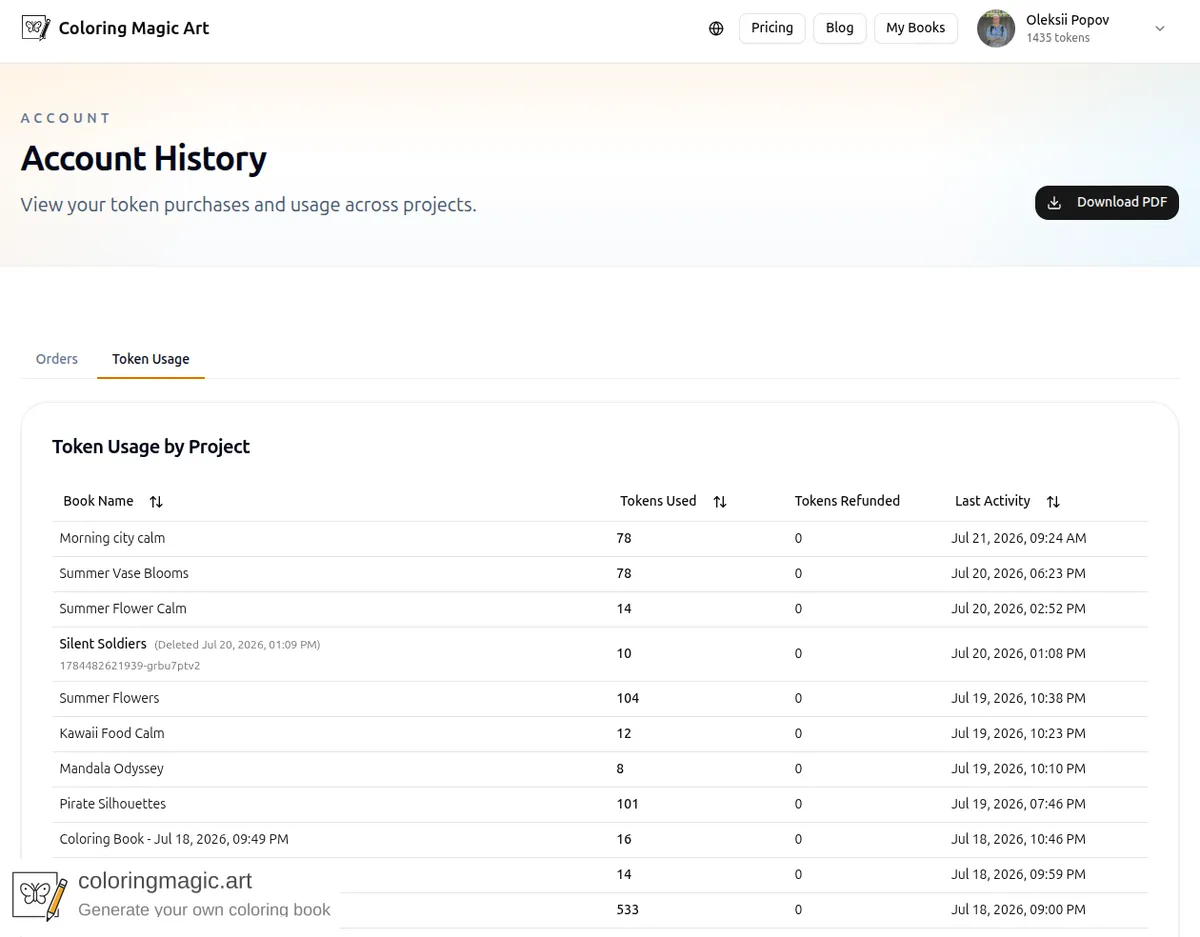Click the Tokens Refunded column header
Screen dimensions: 1200x937
[x=847, y=501]
